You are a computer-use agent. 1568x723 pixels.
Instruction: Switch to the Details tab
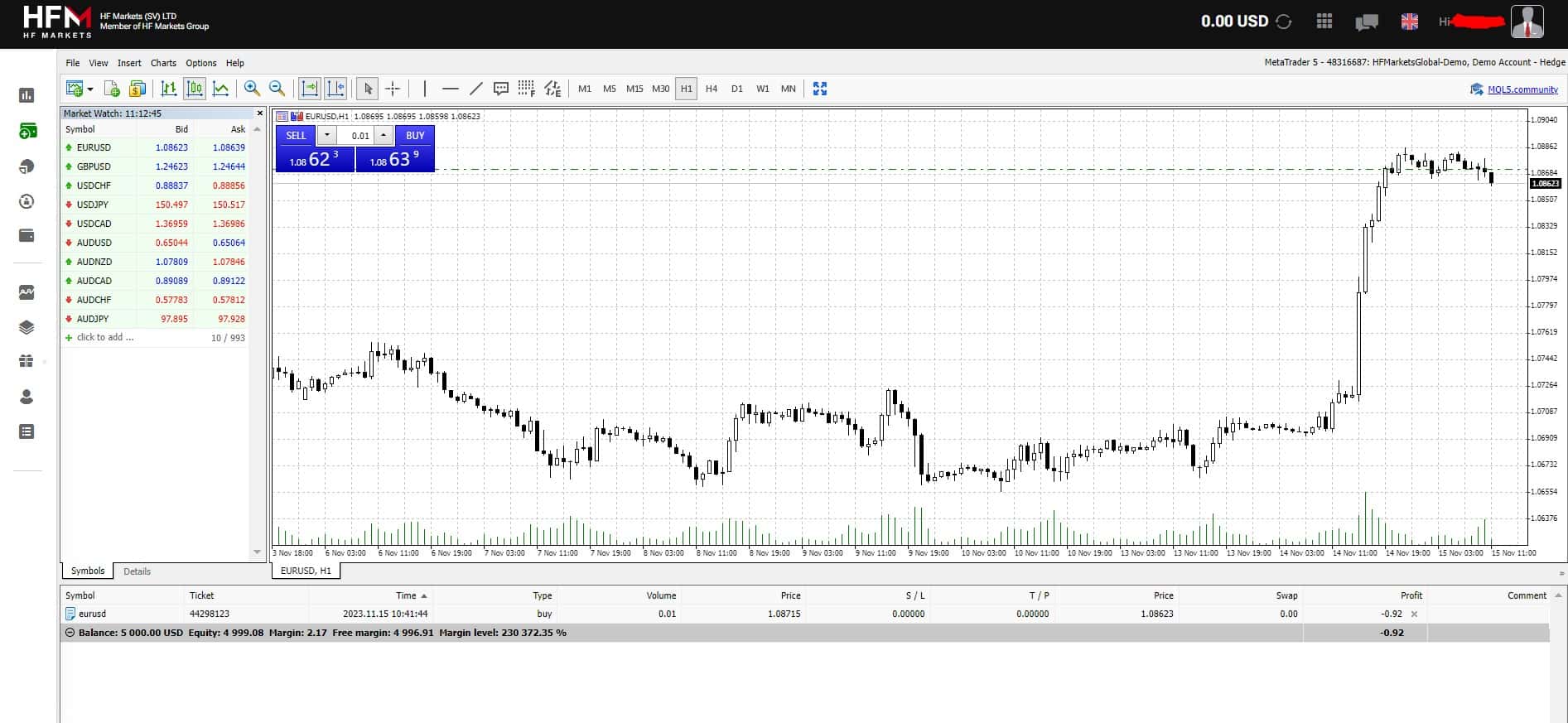(137, 571)
